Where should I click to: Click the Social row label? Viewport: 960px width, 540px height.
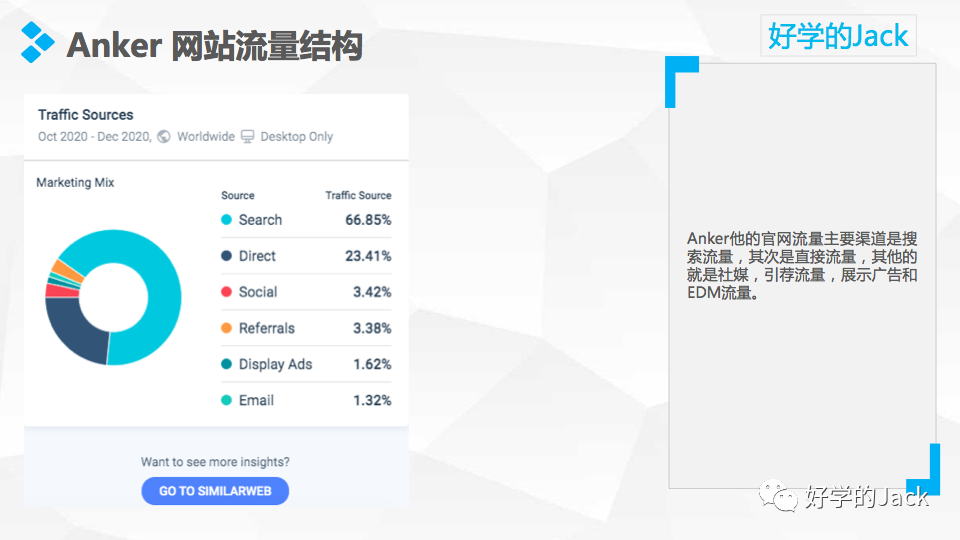click(x=258, y=292)
